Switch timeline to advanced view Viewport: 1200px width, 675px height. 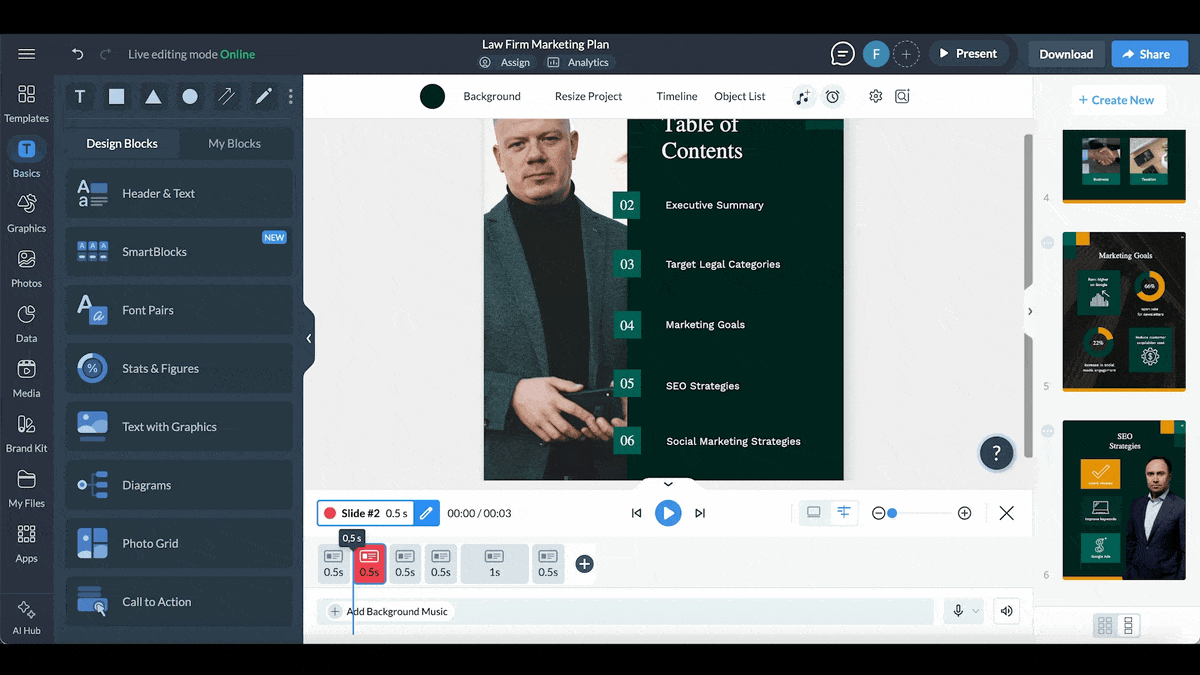tap(844, 513)
